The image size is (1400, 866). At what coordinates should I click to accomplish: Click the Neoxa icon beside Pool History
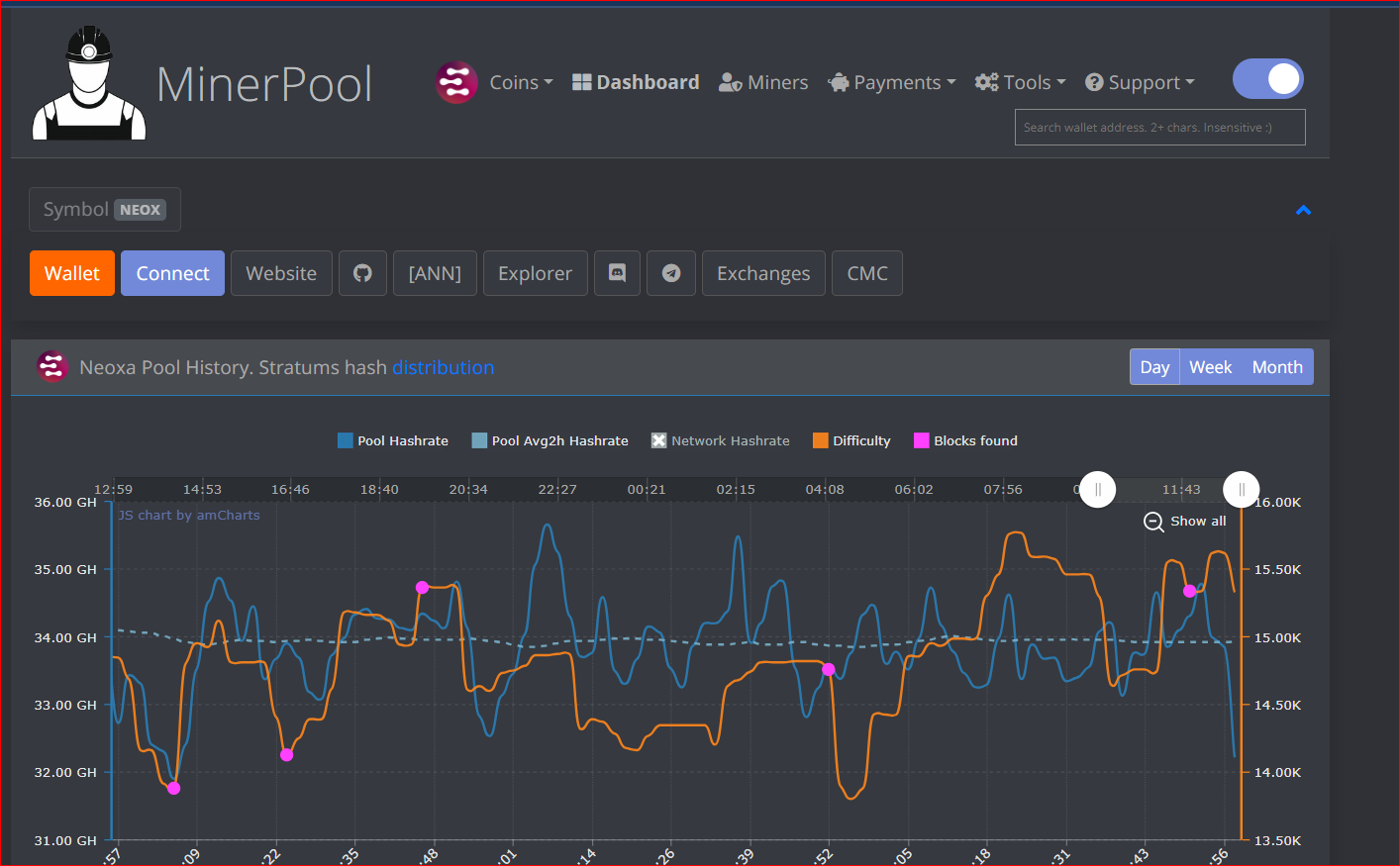click(x=52, y=366)
